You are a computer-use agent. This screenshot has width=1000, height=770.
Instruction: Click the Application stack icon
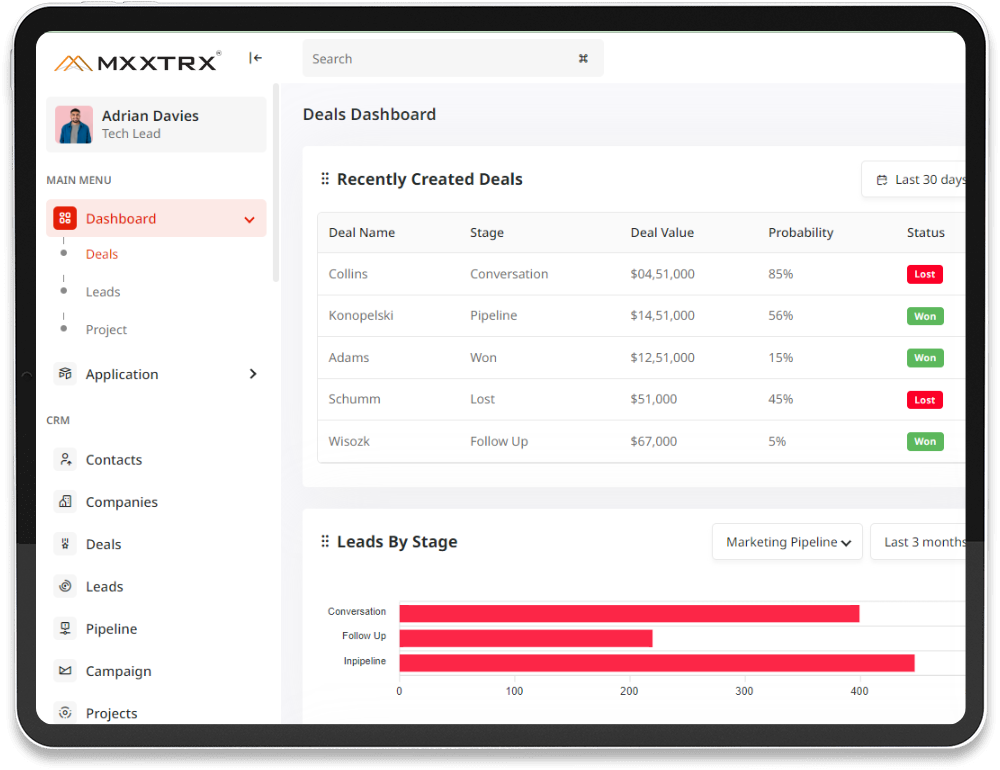click(65, 374)
